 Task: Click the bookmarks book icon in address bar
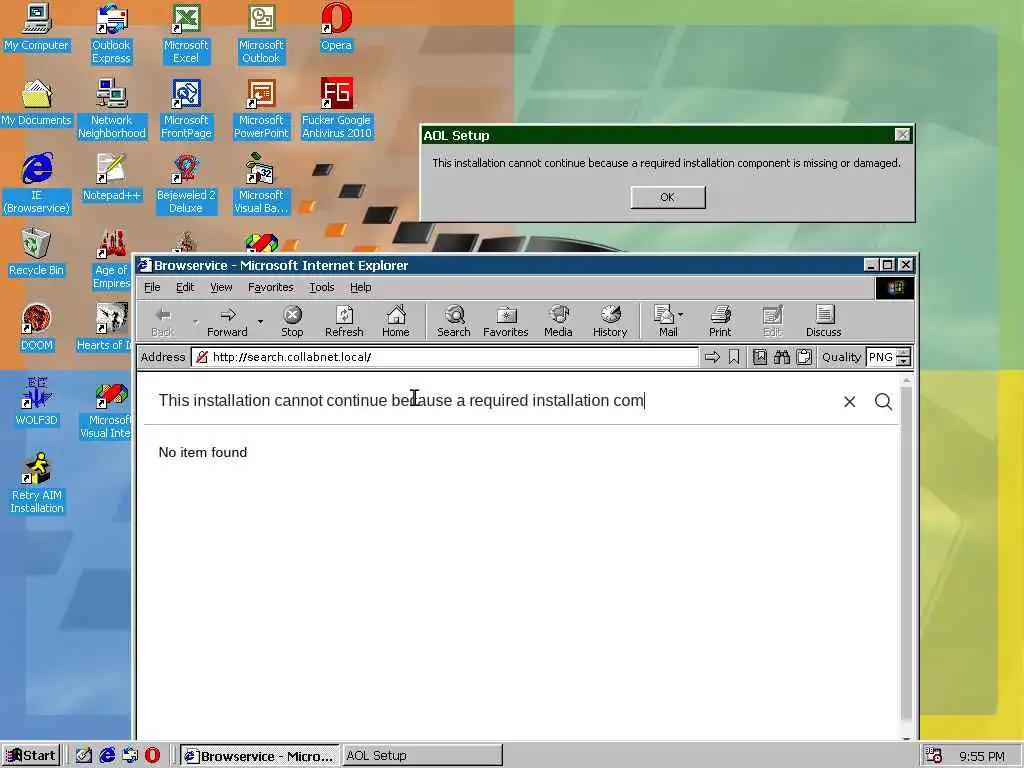click(760, 357)
